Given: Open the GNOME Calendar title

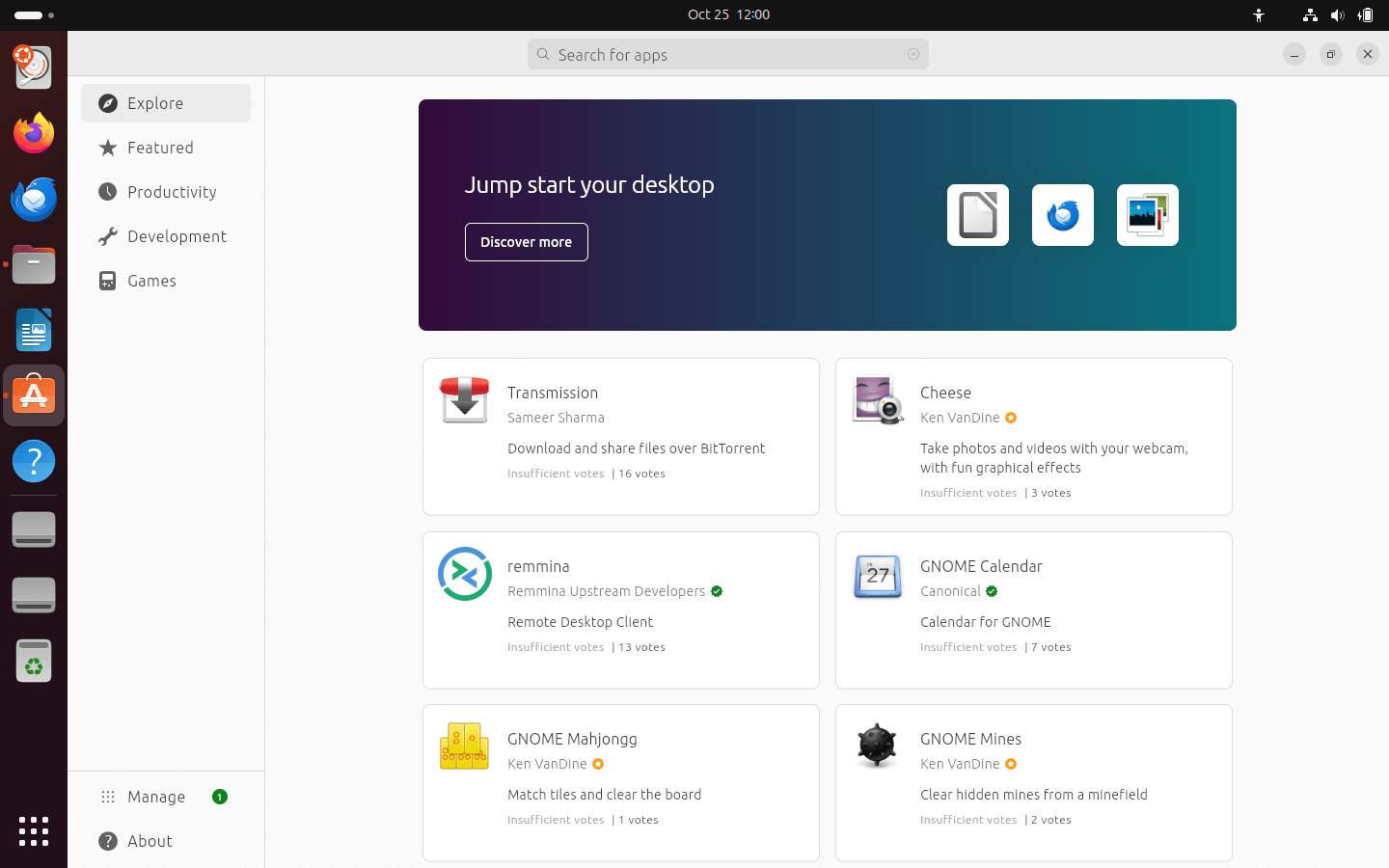Looking at the screenshot, I should [x=981, y=566].
